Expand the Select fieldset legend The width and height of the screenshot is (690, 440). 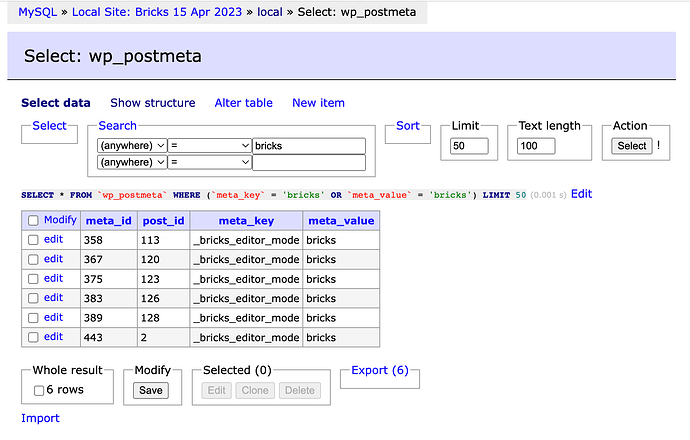point(49,125)
